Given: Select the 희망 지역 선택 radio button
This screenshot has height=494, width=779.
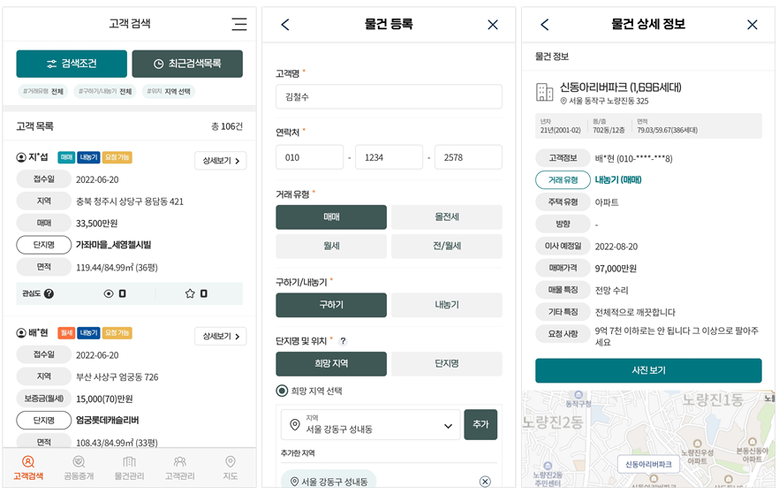Looking at the screenshot, I should pyautogui.click(x=282, y=391).
